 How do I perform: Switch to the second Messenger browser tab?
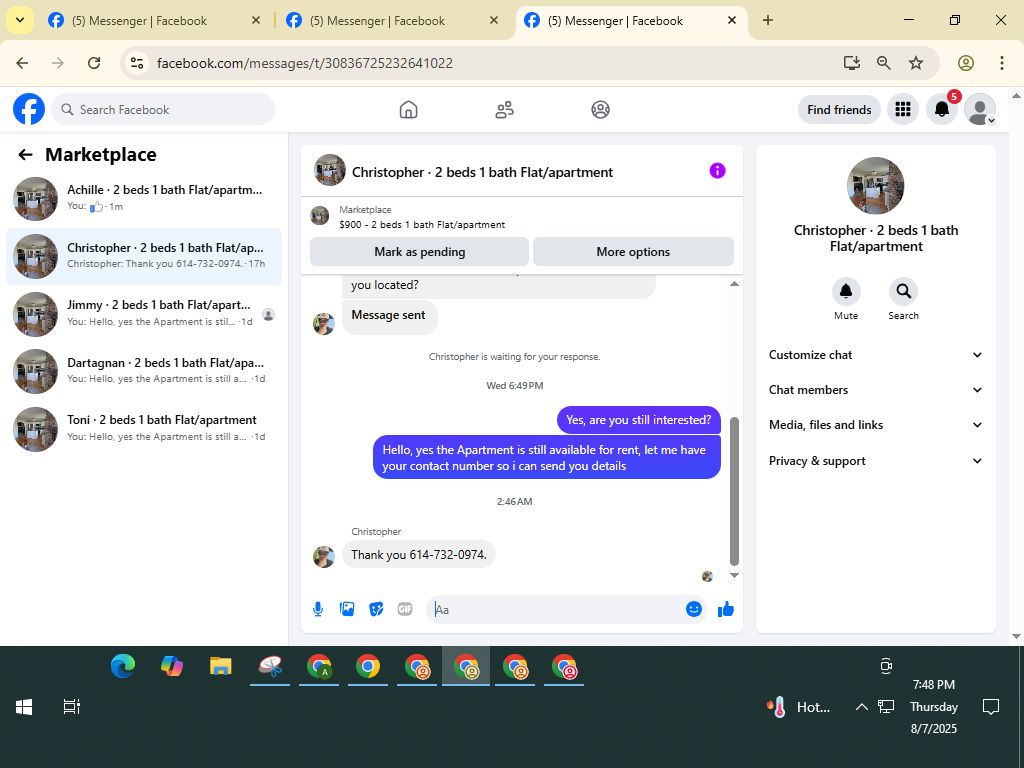pos(392,21)
